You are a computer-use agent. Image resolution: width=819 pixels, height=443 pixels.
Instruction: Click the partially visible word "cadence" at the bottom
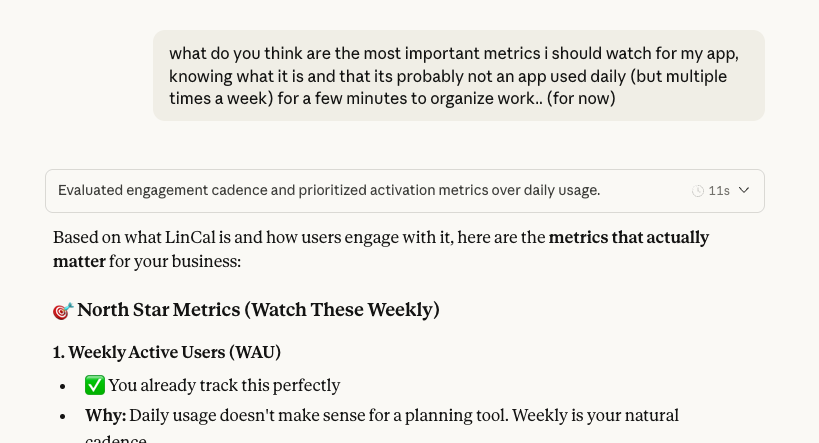pyautogui.click(x=115, y=439)
